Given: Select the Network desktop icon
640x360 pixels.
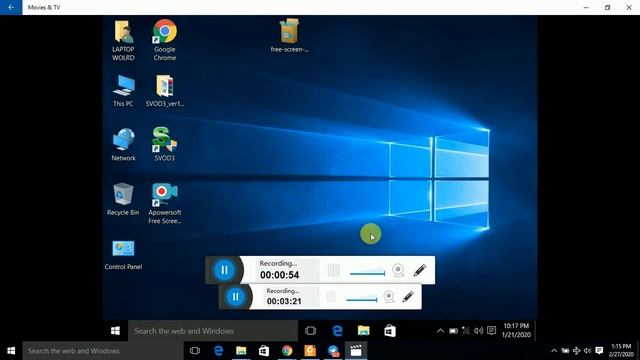Looking at the screenshot, I should click(123, 144).
